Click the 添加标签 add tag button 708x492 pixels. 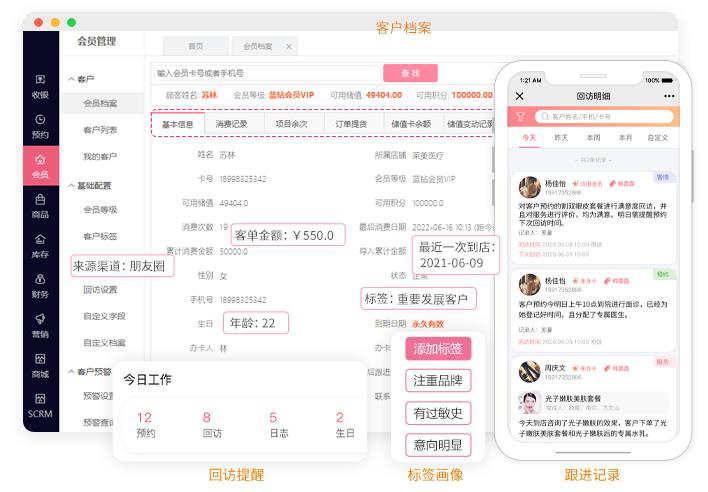tap(437, 349)
